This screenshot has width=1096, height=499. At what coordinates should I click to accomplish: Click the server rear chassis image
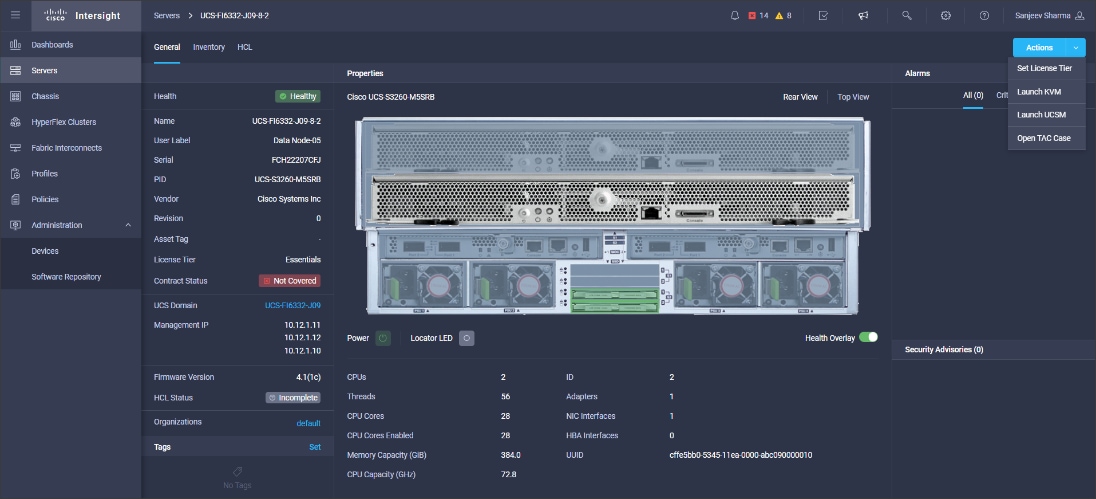pyautogui.click(x=613, y=216)
